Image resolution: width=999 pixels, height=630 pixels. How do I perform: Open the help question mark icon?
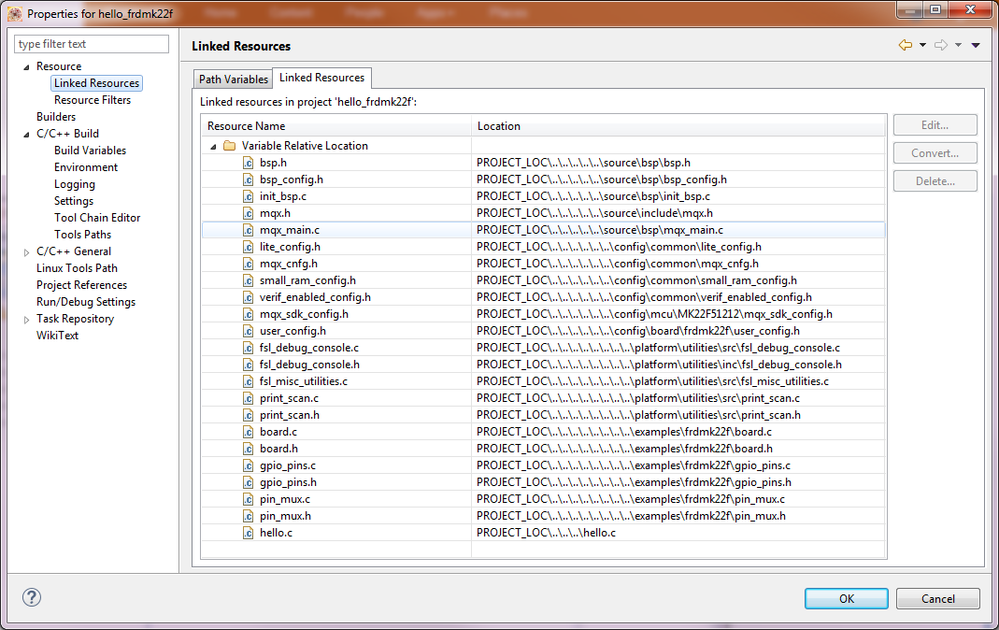(31, 597)
